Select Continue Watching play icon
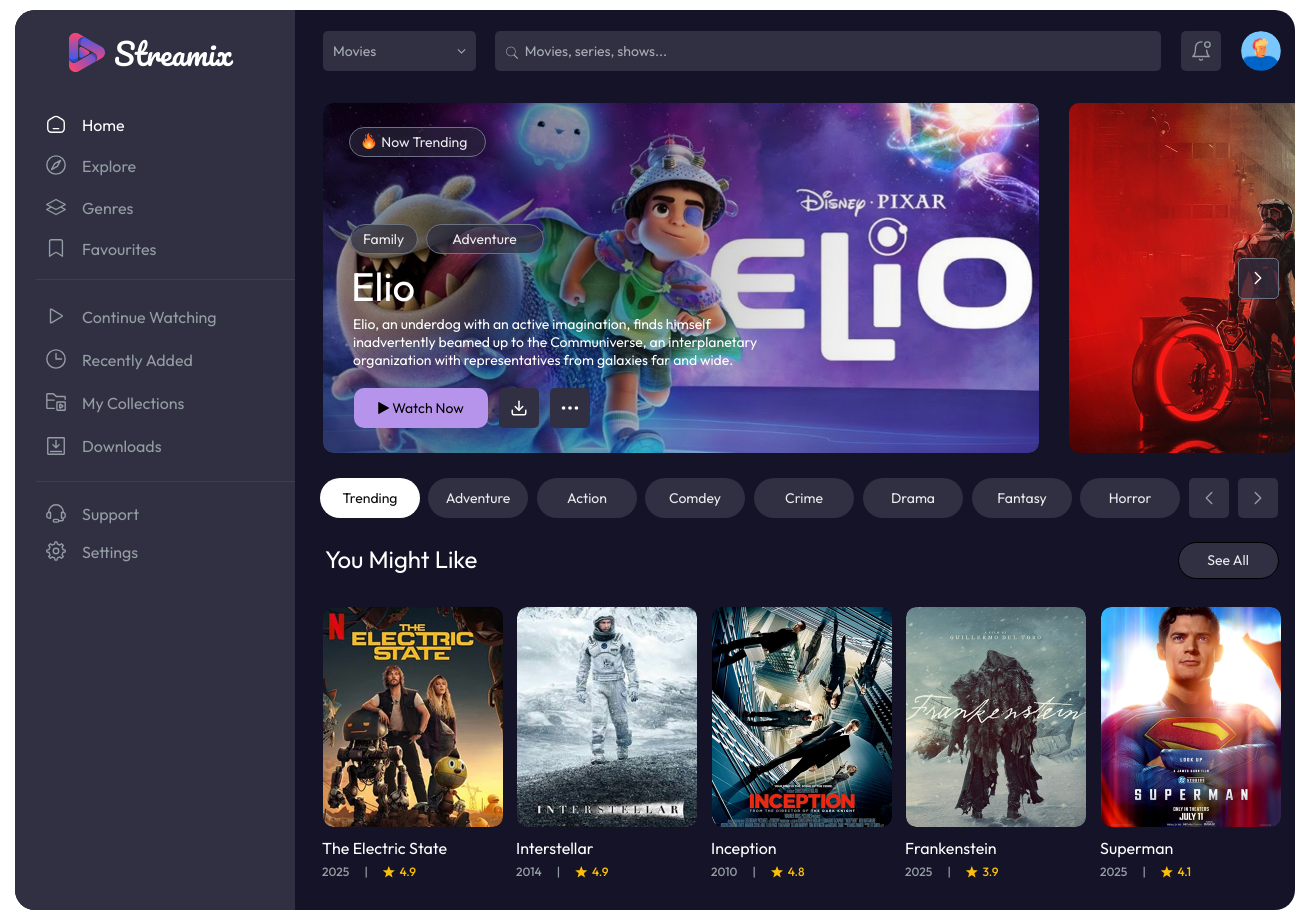Image resolution: width=1310 pixels, height=920 pixels. (x=56, y=317)
